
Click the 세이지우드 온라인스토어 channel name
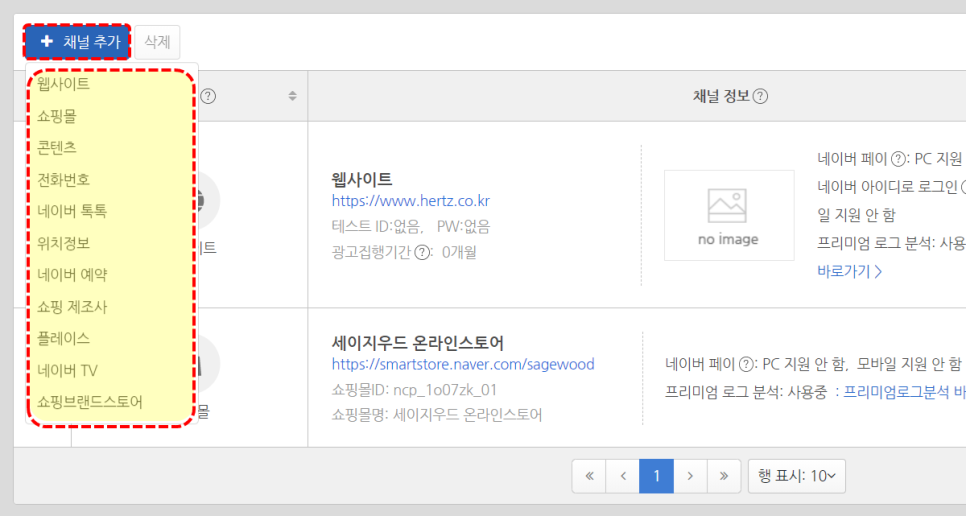418,342
